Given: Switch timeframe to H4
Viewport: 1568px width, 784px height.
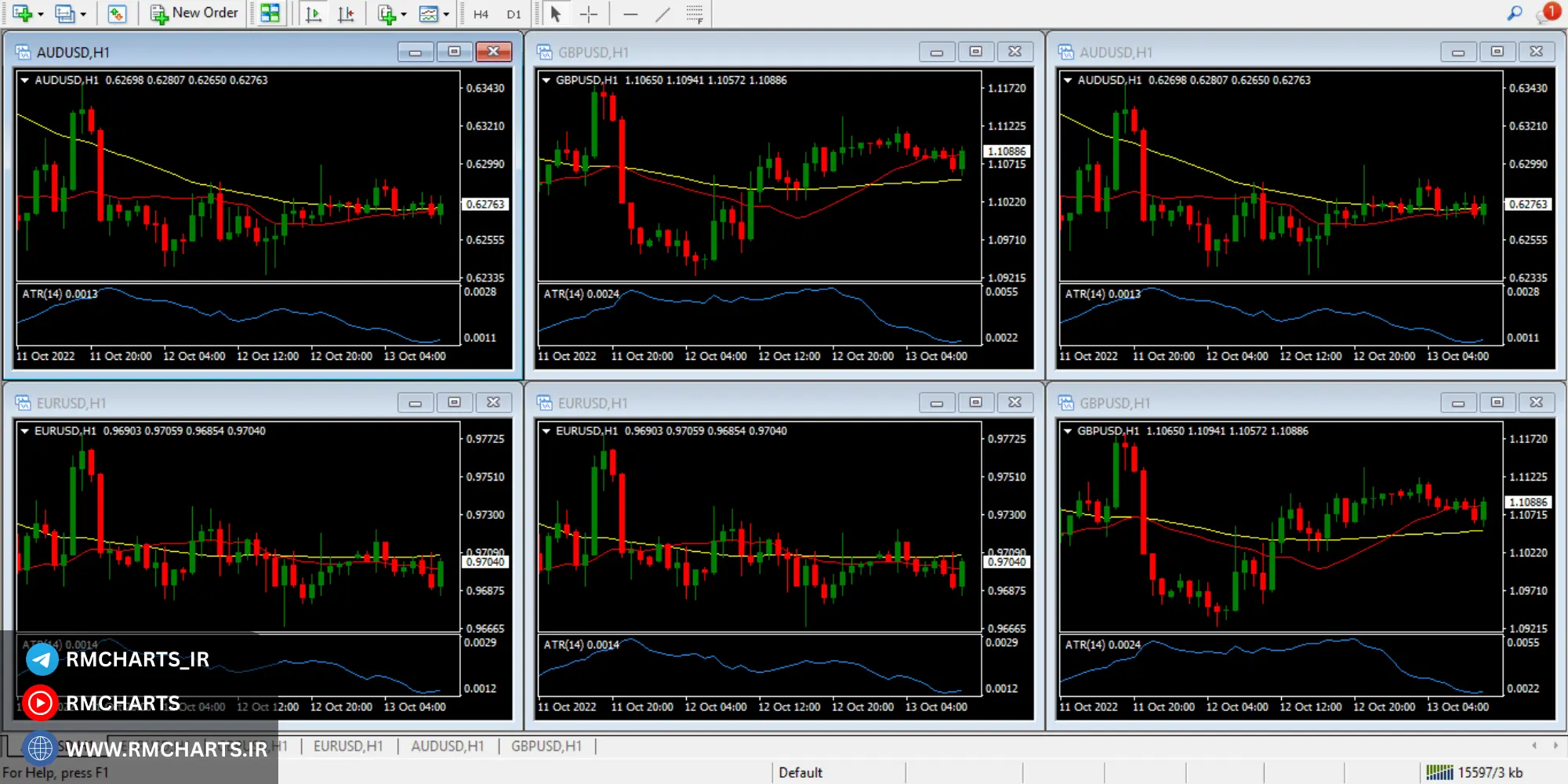Looking at the screenshot, I should [x=481, y=14].
